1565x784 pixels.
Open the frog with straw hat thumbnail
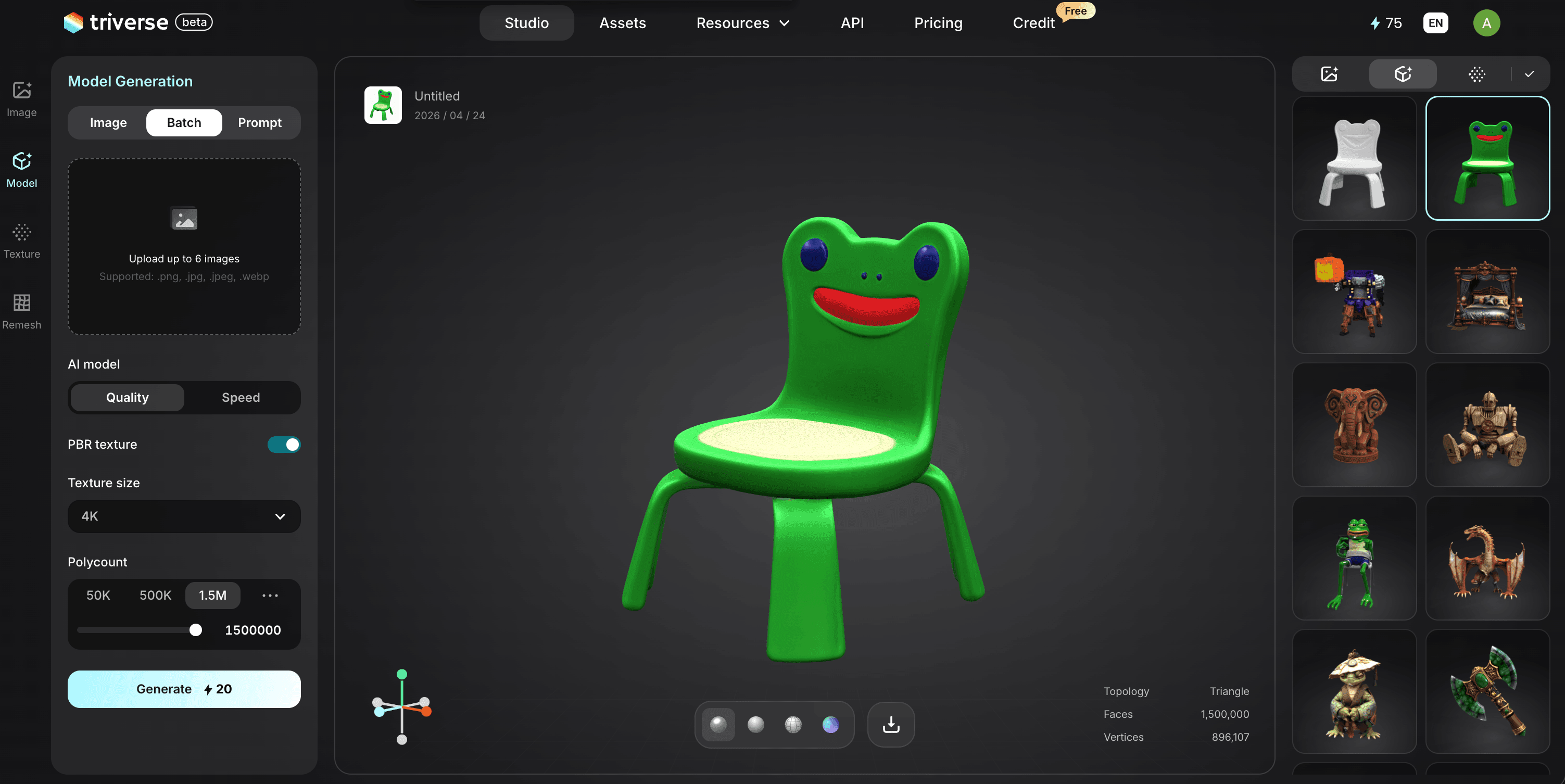(x=1354, y=691)
